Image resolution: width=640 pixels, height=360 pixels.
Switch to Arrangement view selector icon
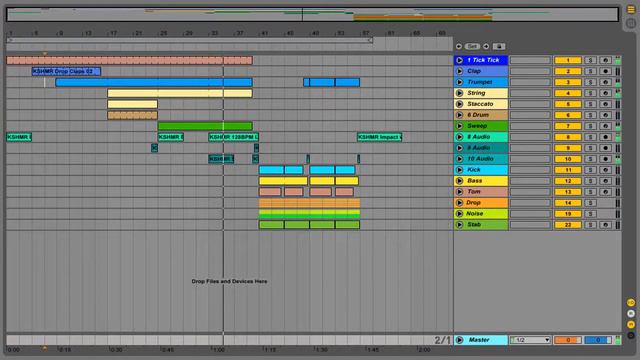pos(631,9)
